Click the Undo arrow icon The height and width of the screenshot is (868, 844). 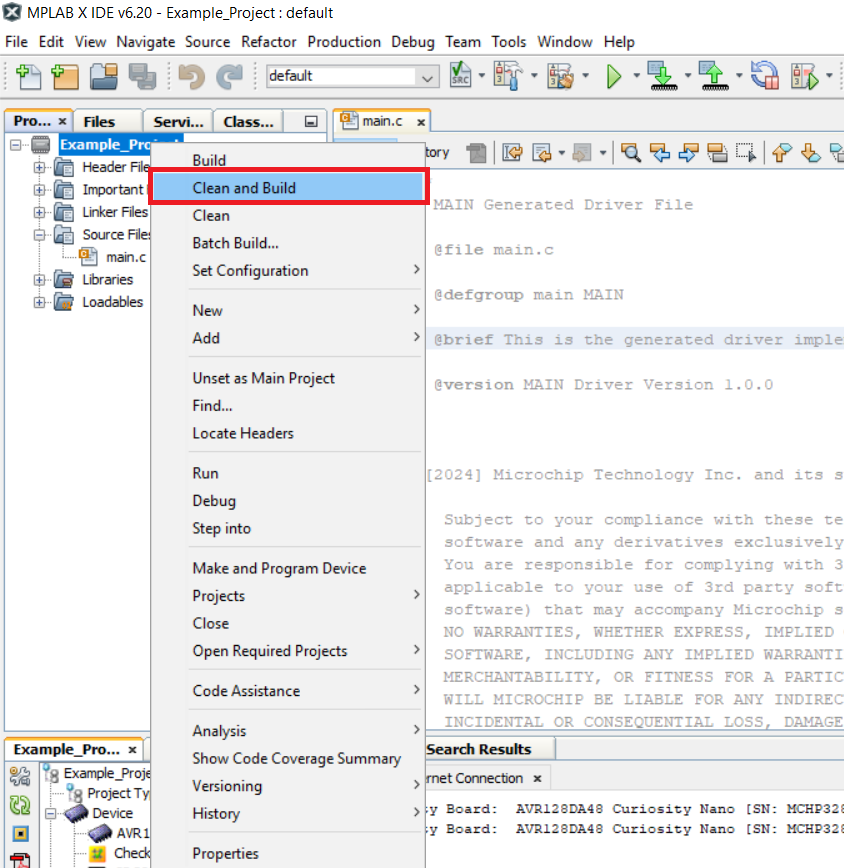coord(191,76)
